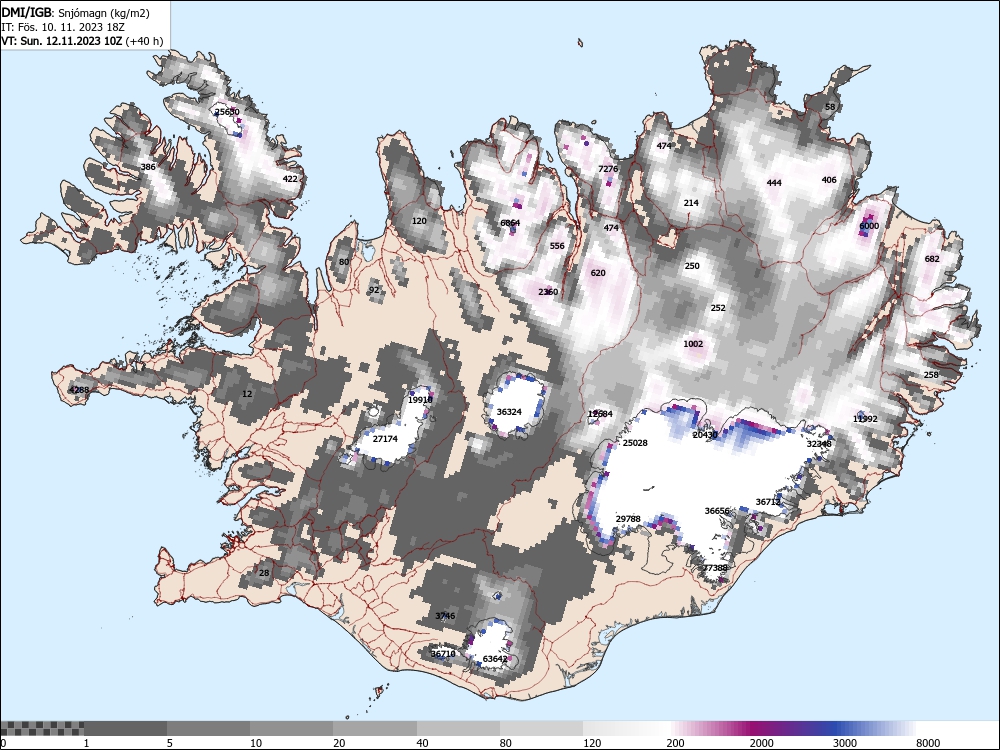
Task: Click the legend tick label '8000'
Action: point(928,743)
